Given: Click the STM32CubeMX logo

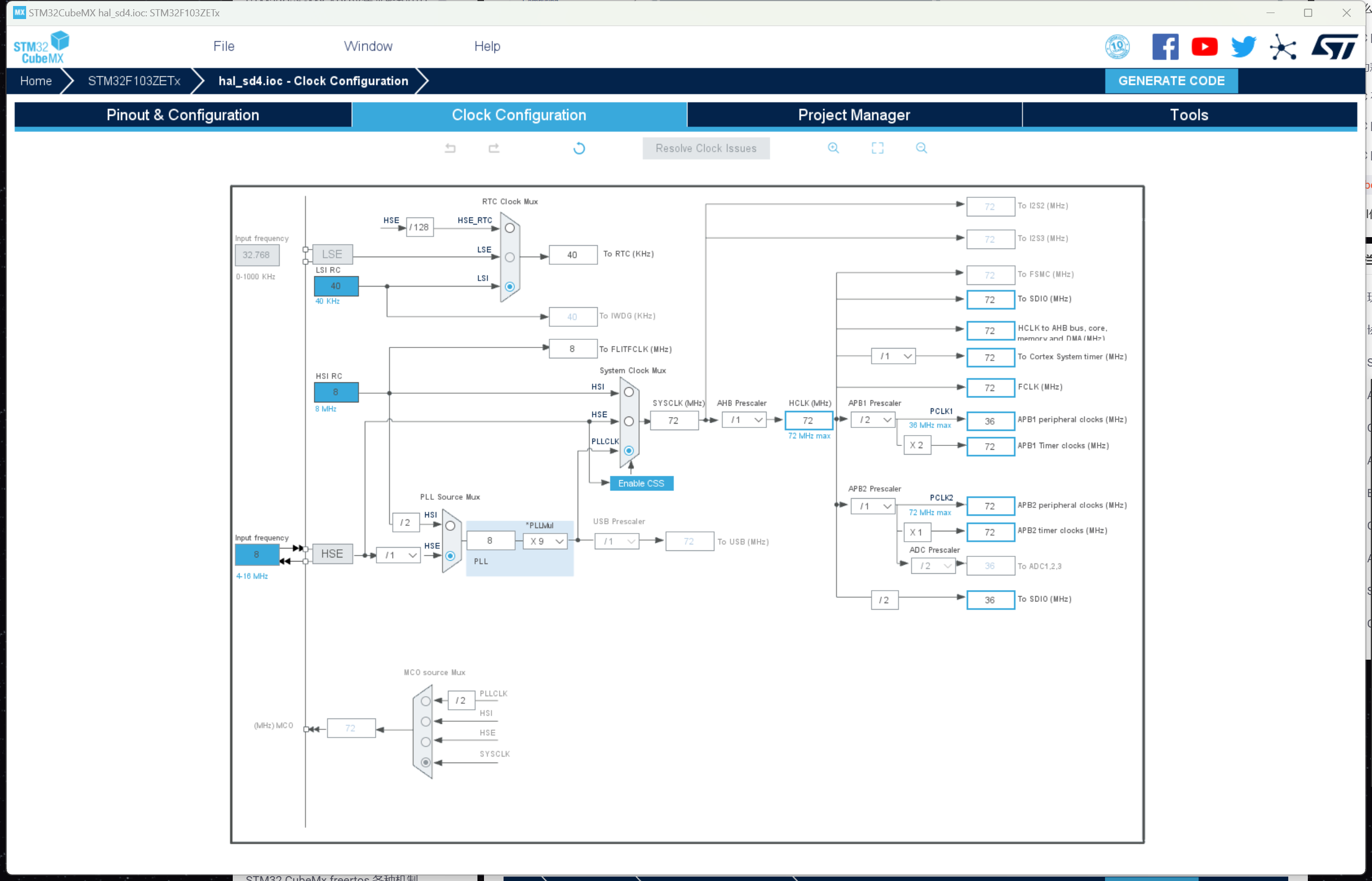Looking at the screenshot, I should click(x=41, y=47).
